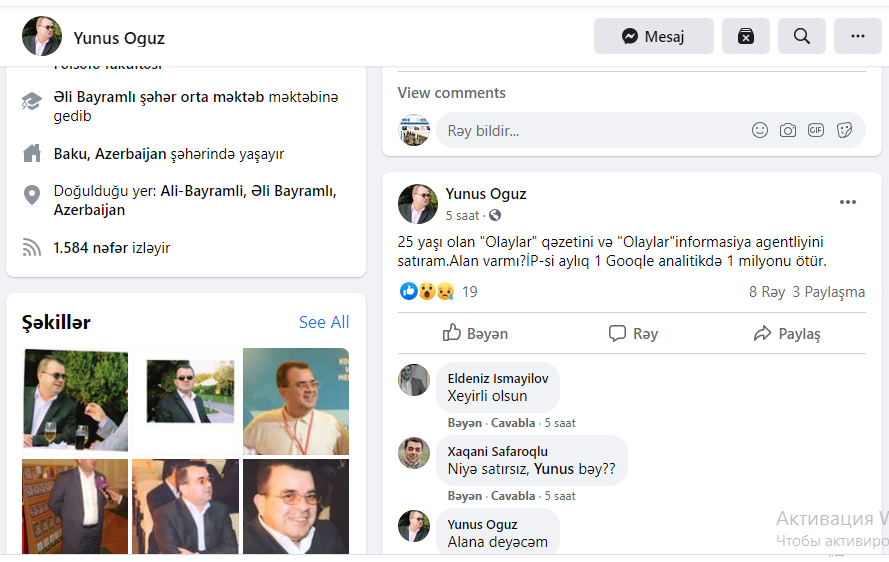Image resolution: width=889 pixels, height=562 pixels.
Task: Open Mesaj messenger button
Action: pyautogui.click(x=653, y=36)
